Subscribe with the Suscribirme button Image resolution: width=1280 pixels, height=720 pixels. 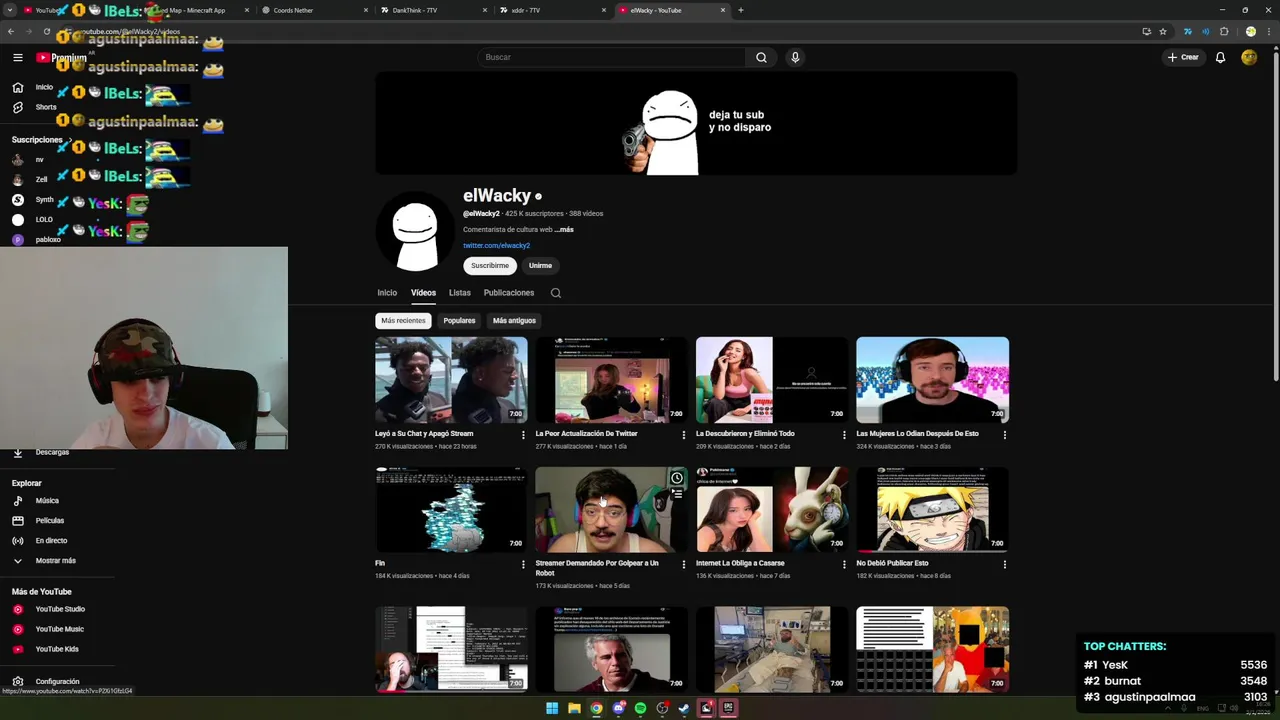(490, 265)
